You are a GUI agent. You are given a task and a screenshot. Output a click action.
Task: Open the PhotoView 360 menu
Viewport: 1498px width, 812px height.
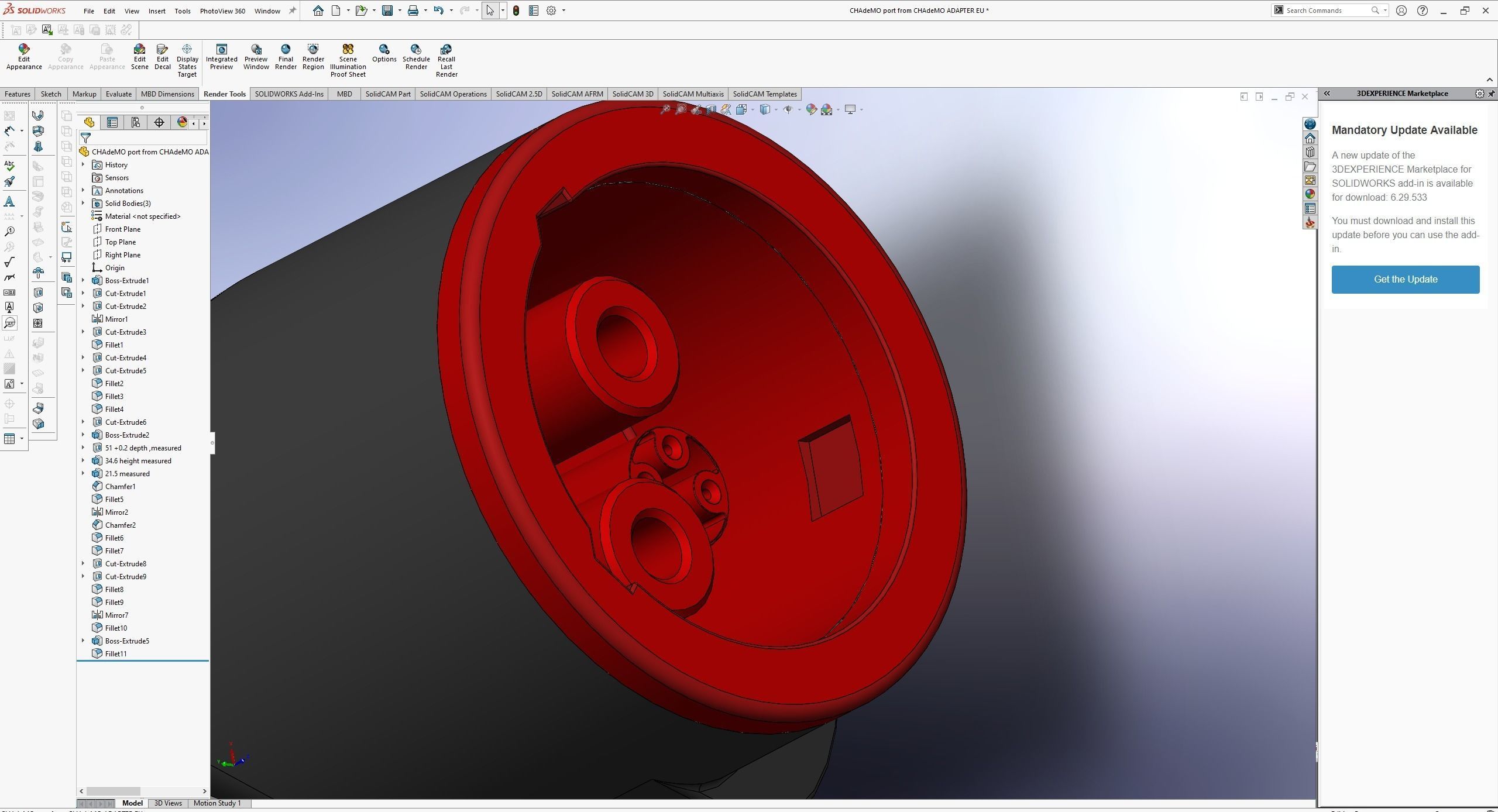tap(222, 11)
